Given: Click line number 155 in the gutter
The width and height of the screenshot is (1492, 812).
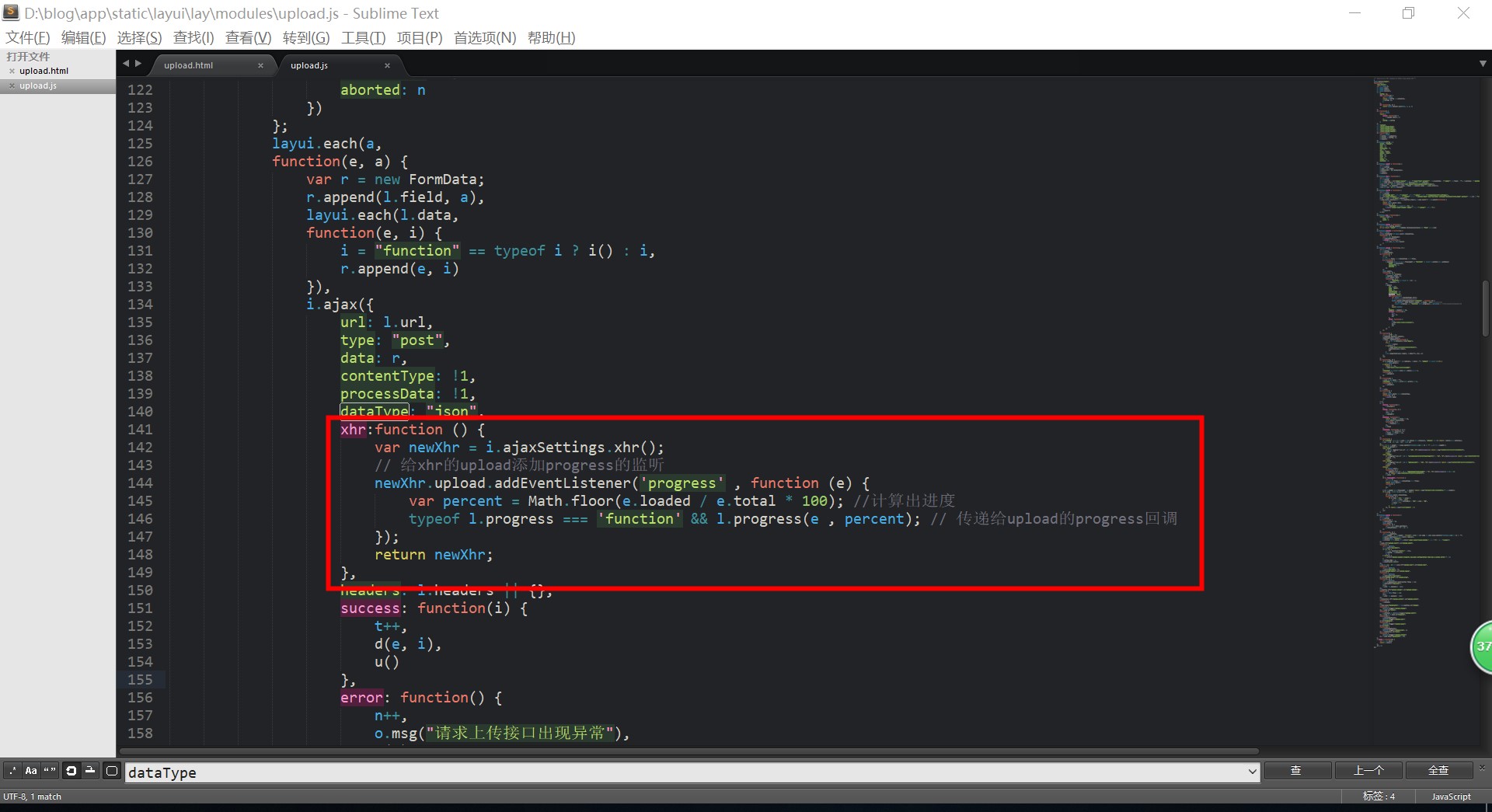Looking at the screenshot, I should (140, 680).
